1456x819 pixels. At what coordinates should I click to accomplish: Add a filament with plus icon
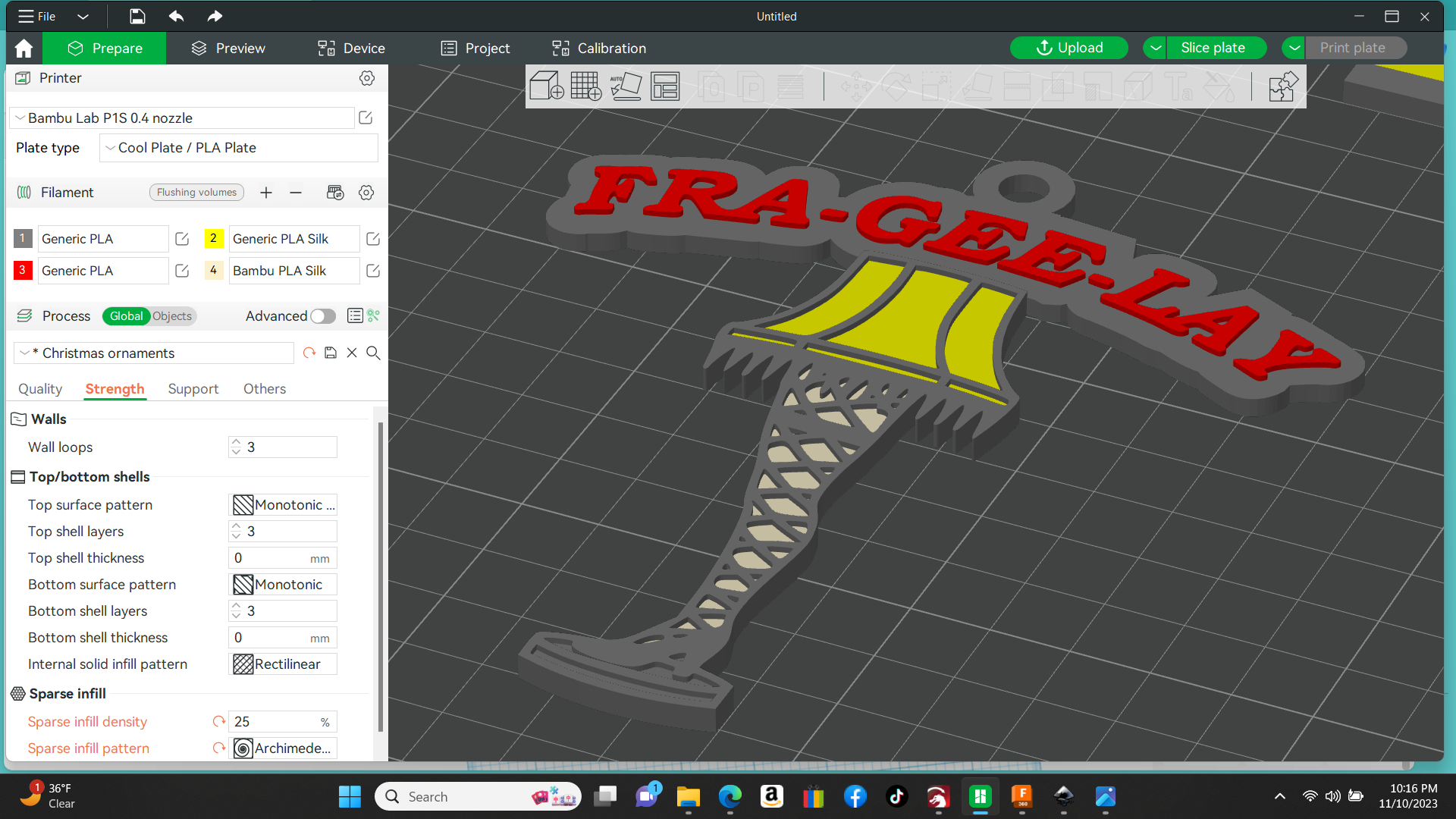pyautogui.click(x=266, y=193)
